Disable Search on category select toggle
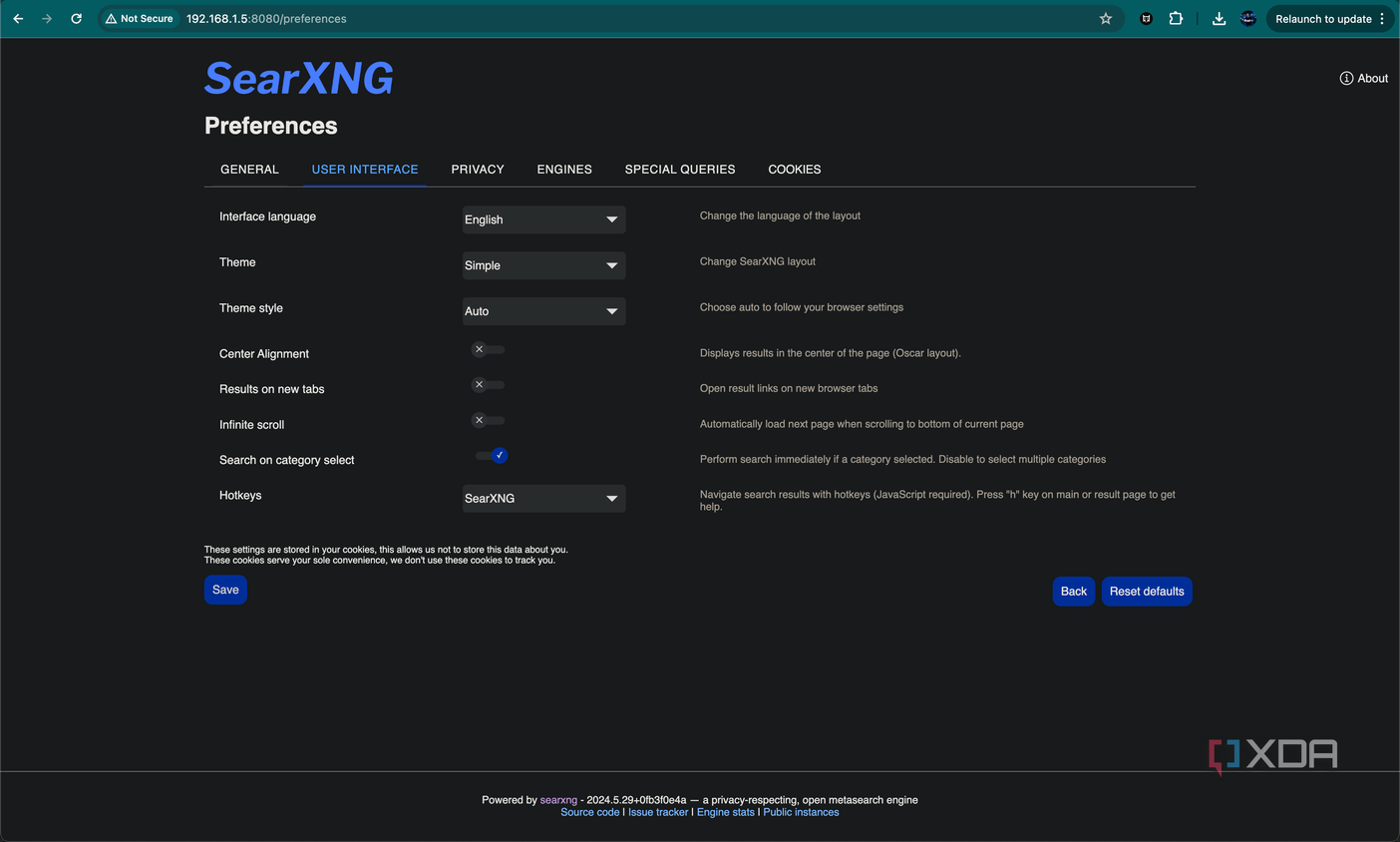Viewport: 1400px width, 842px height. pyautogui.click(x=491, y=455)
